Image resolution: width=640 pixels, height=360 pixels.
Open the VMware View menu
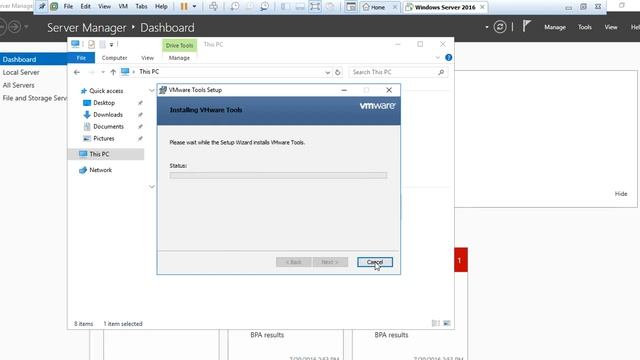coord(104,7)
